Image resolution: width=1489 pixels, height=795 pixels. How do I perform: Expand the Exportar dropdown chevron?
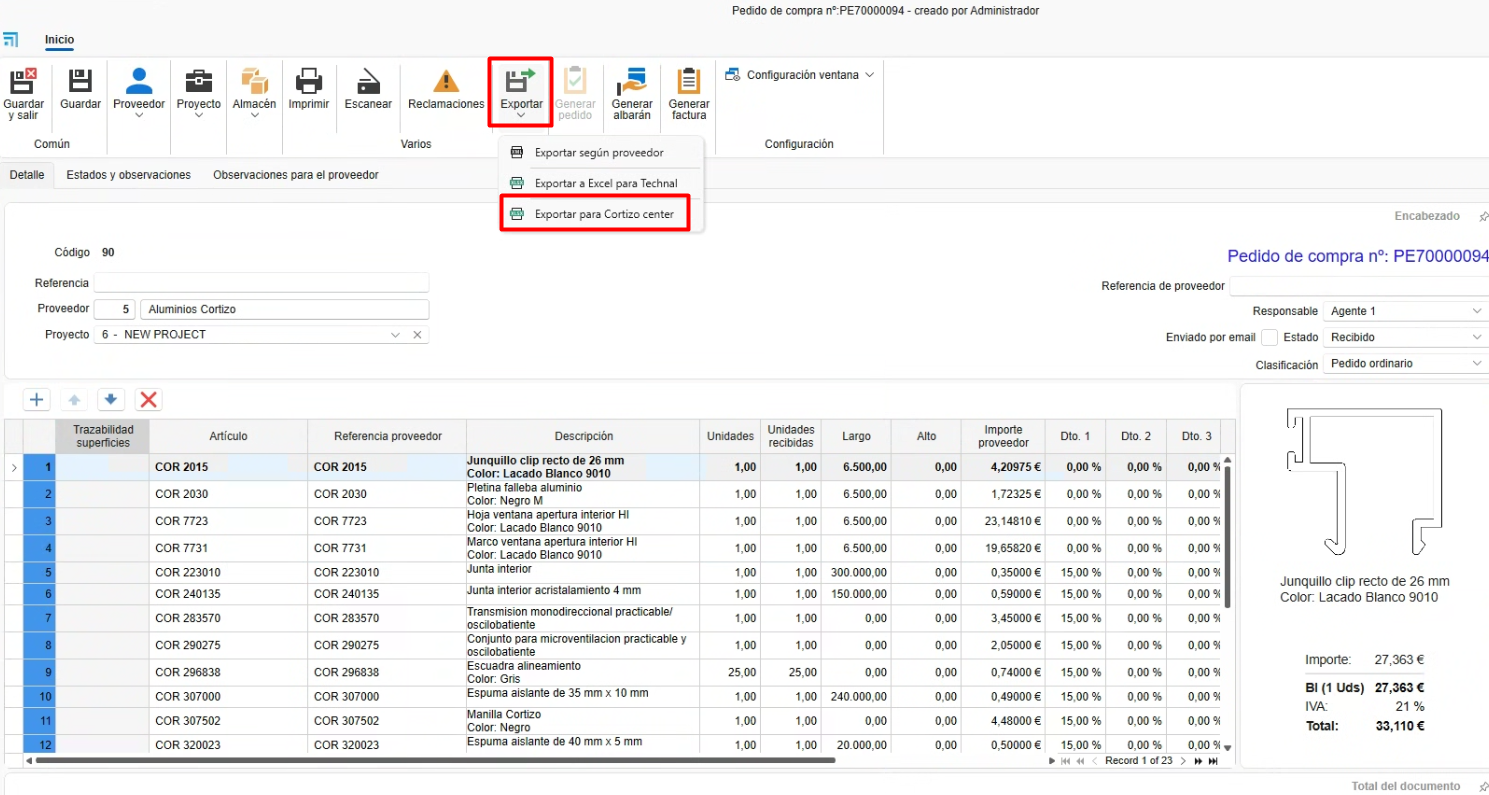521,116
